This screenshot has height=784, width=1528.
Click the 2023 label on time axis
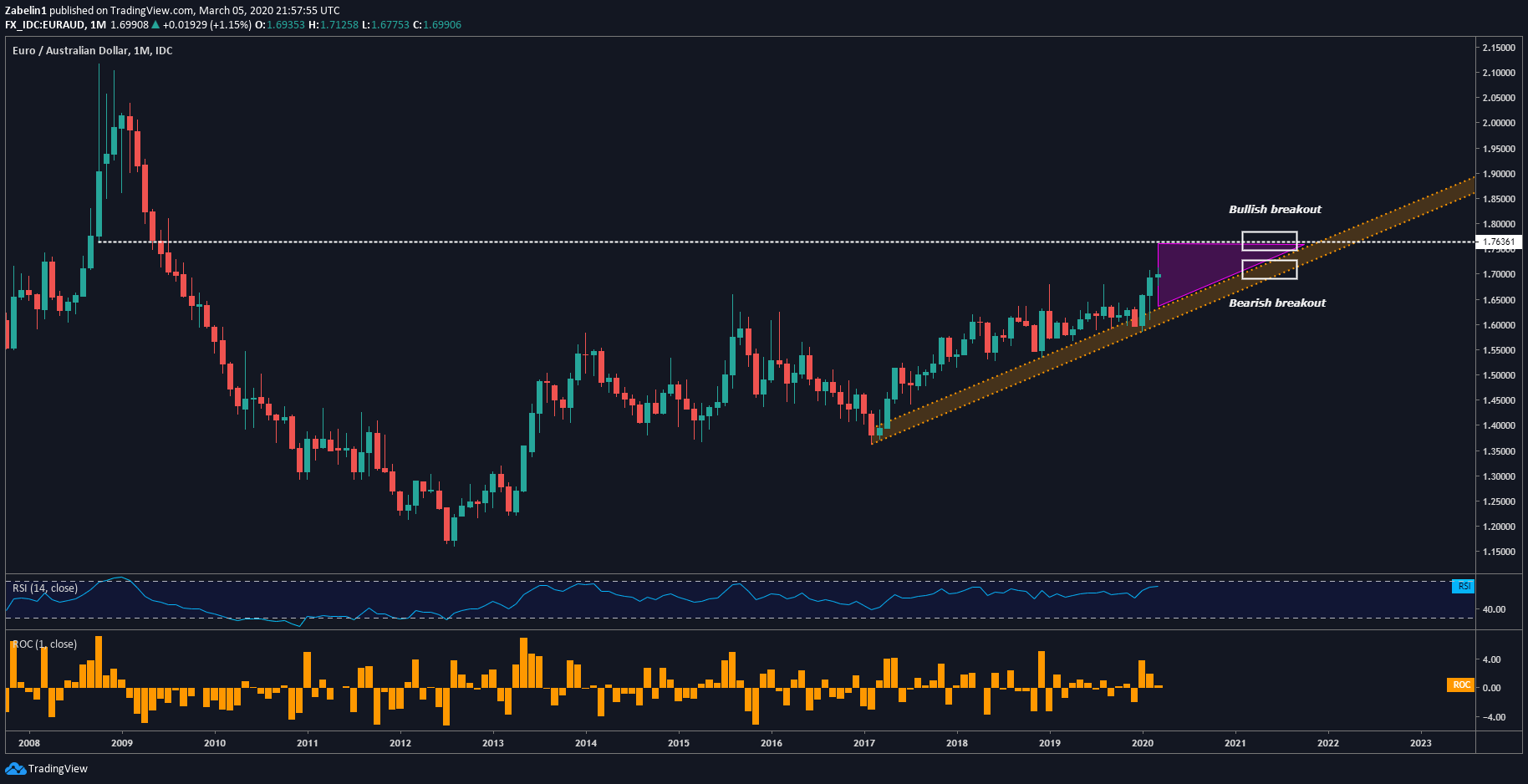point(1420,743)
